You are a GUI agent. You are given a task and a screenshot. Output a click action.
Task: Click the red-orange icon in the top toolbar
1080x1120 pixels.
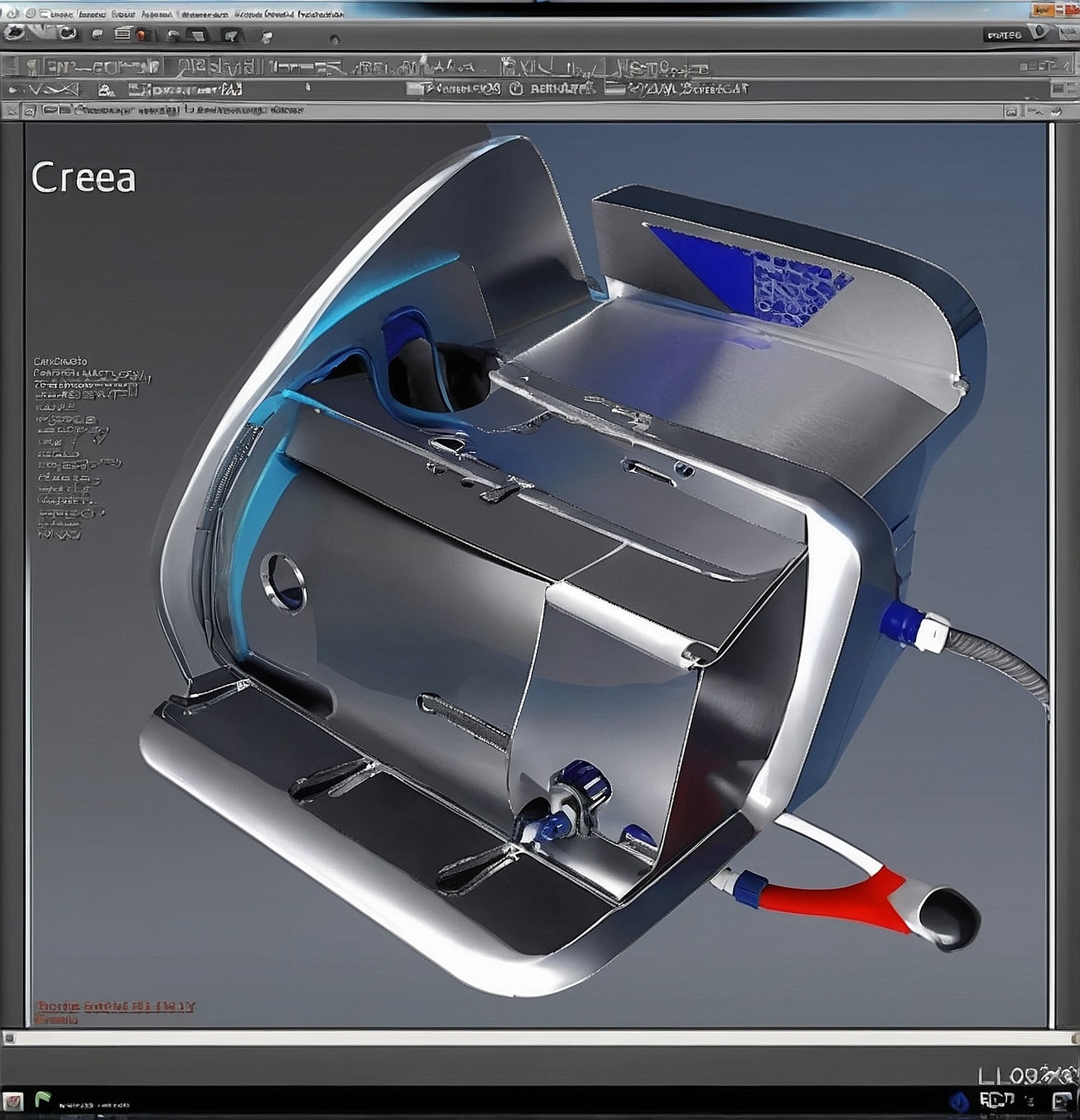click(x=141, y=35)
